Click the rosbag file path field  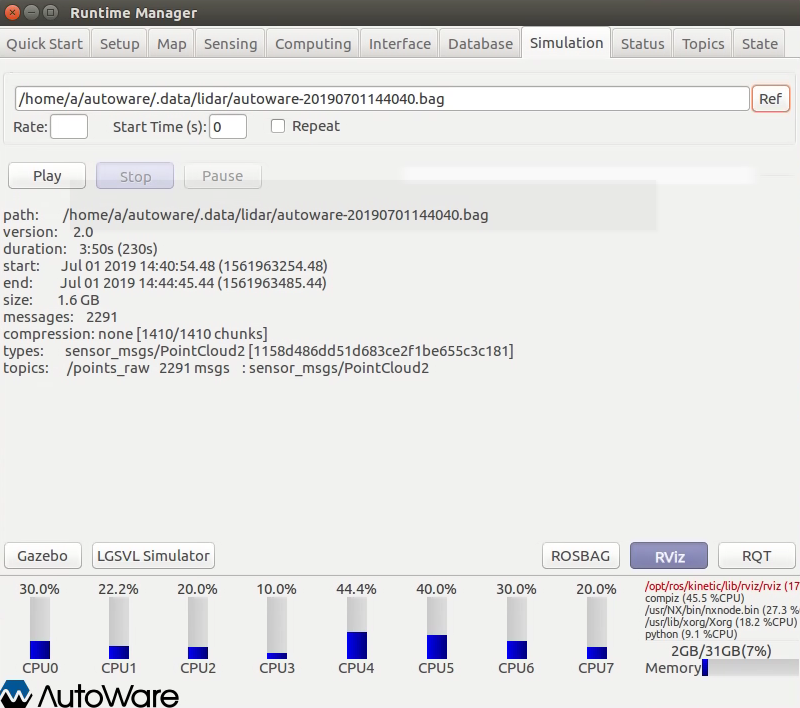(382, 98)
